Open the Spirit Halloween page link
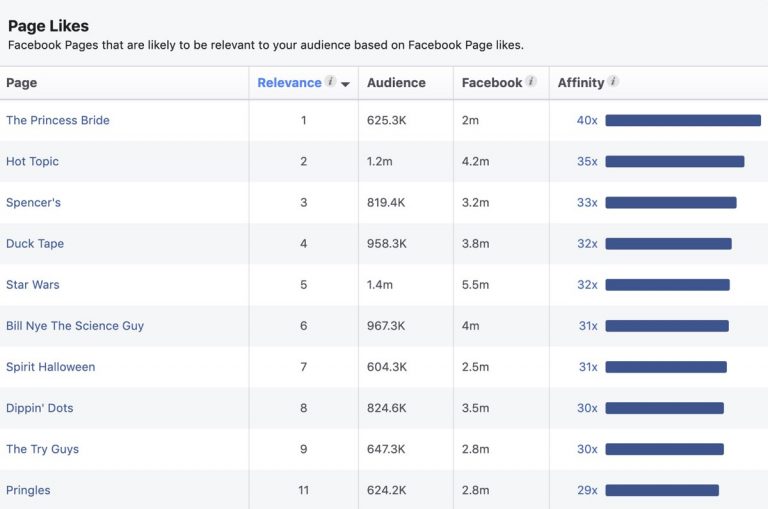 pyautogui.click(x=50, y=367)
